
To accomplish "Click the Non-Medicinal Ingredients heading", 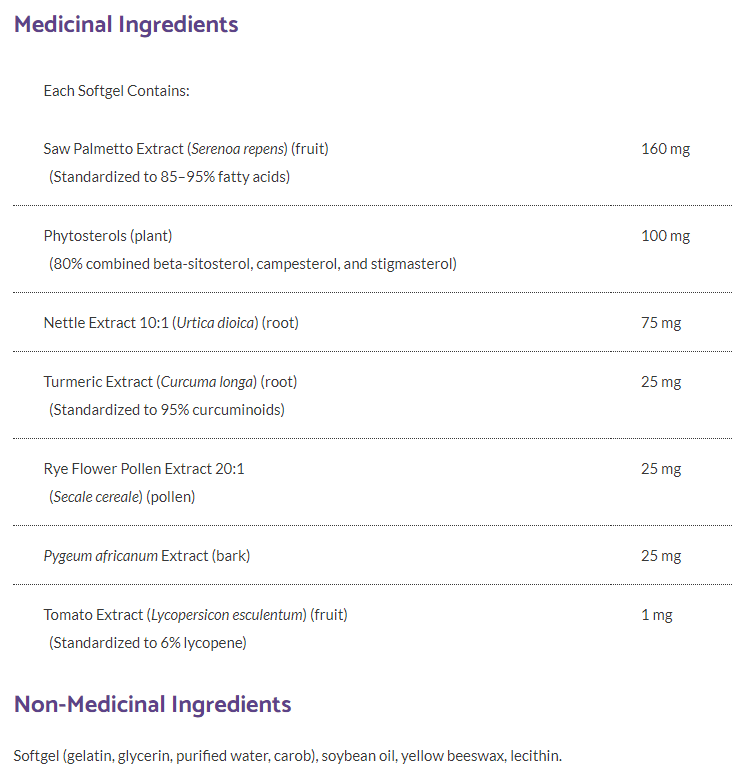I will point(153,704).
